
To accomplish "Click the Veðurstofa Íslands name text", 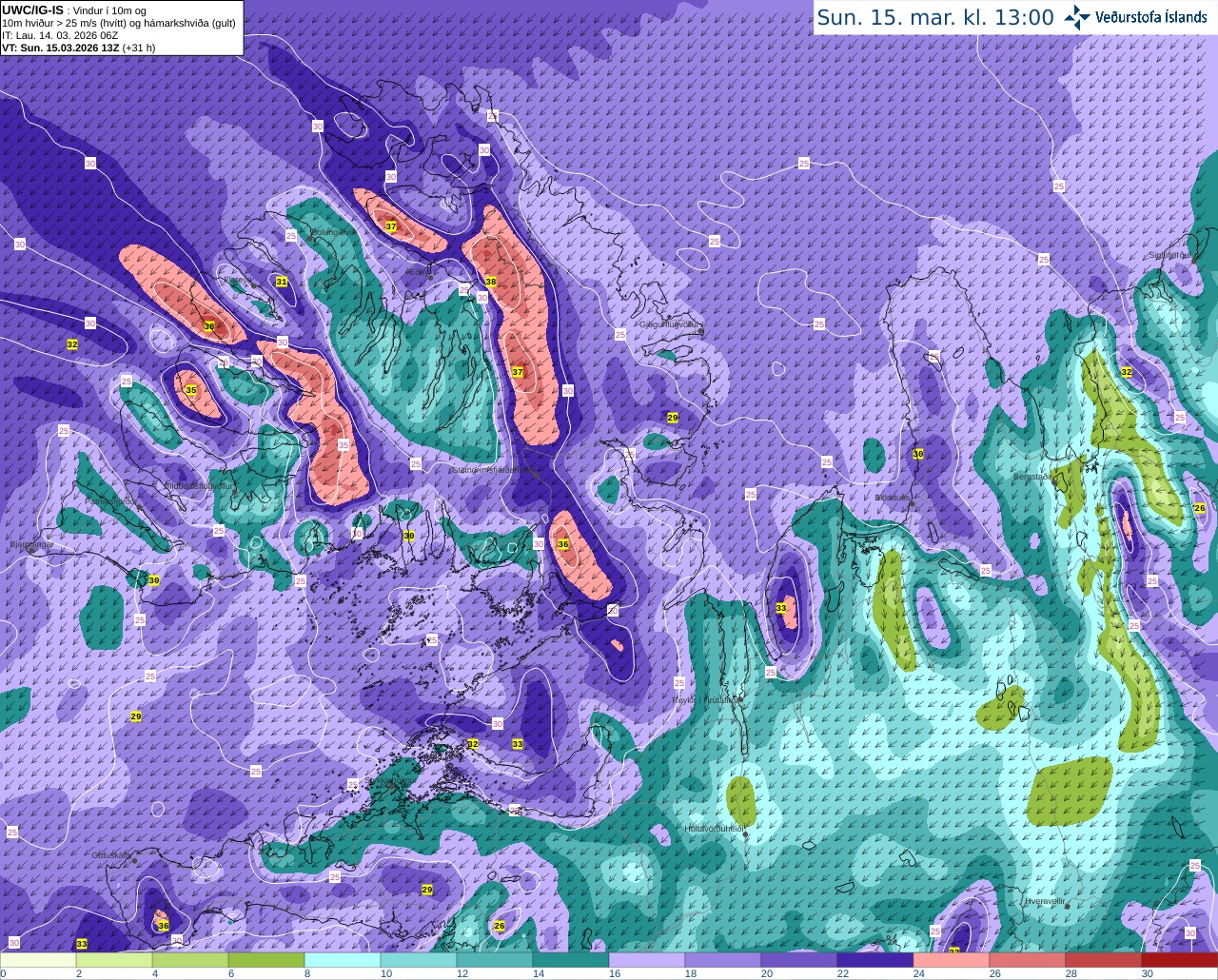I will (x=1151, y=17).
